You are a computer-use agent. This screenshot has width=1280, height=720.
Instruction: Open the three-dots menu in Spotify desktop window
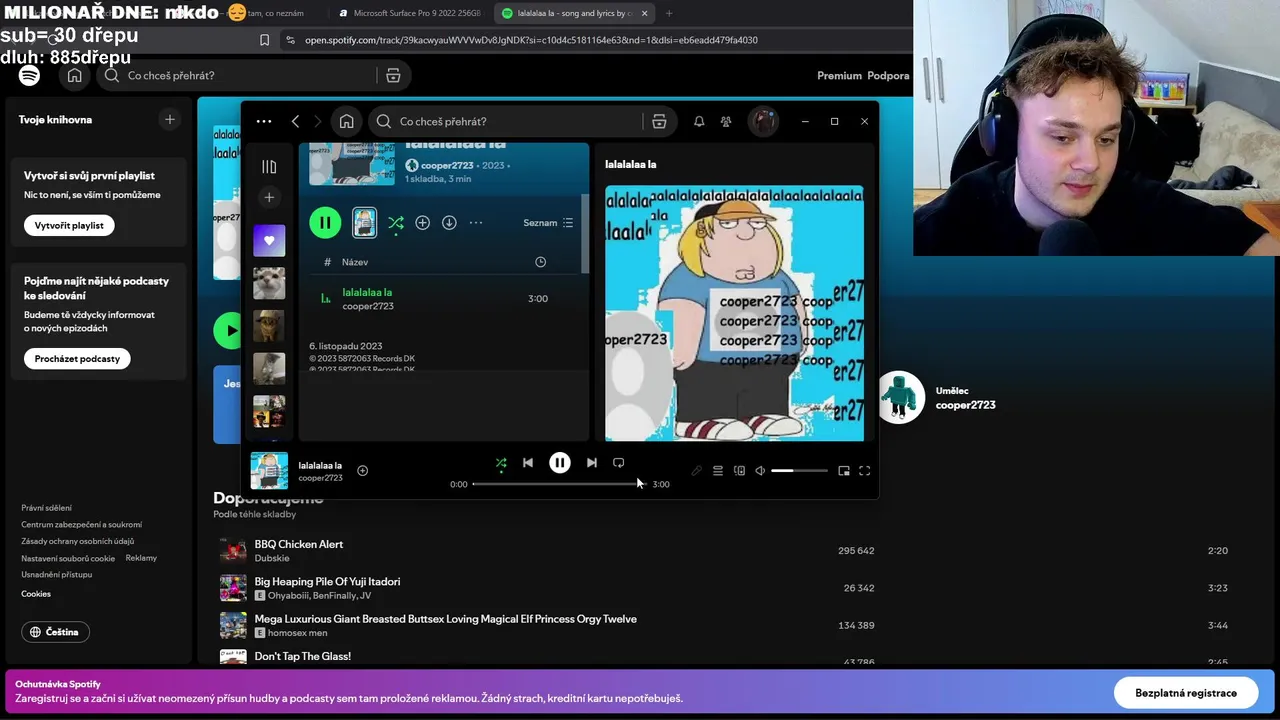click(x=264, y=121)
